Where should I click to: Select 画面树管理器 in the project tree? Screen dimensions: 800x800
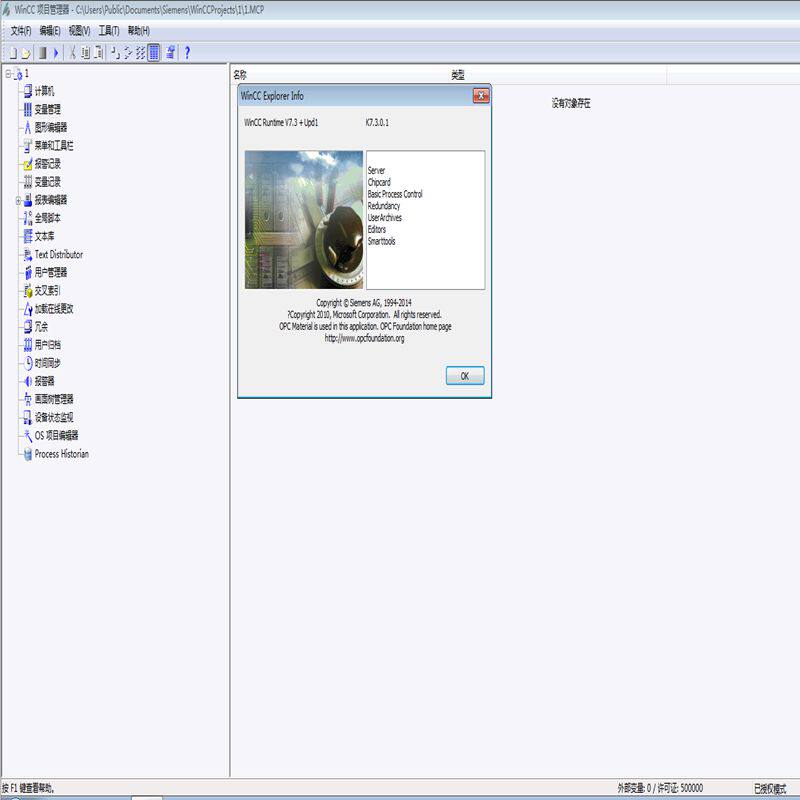point(54,399)
